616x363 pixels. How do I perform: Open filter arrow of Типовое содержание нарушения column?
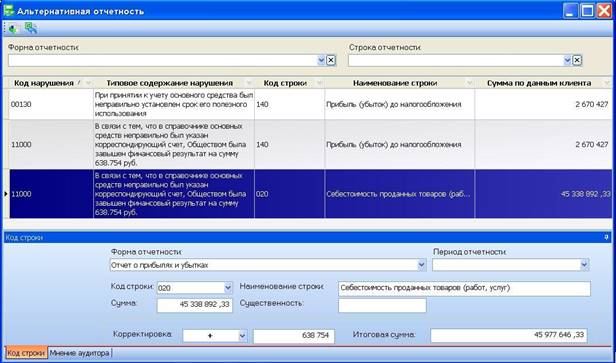click(249, 83)
